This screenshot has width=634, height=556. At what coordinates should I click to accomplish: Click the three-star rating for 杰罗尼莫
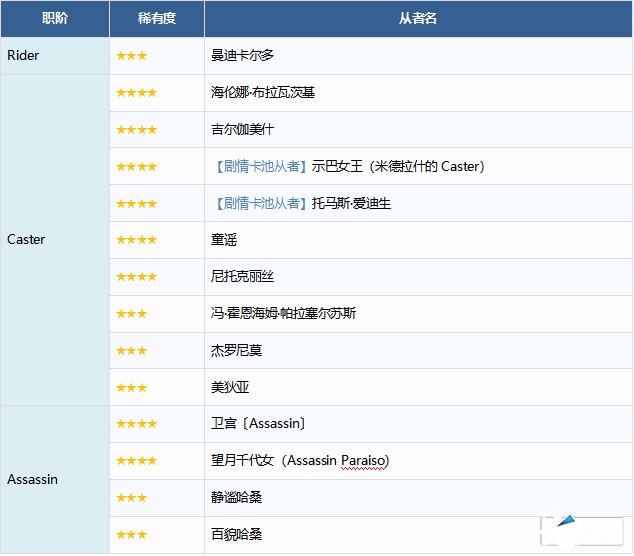(131, 350)
